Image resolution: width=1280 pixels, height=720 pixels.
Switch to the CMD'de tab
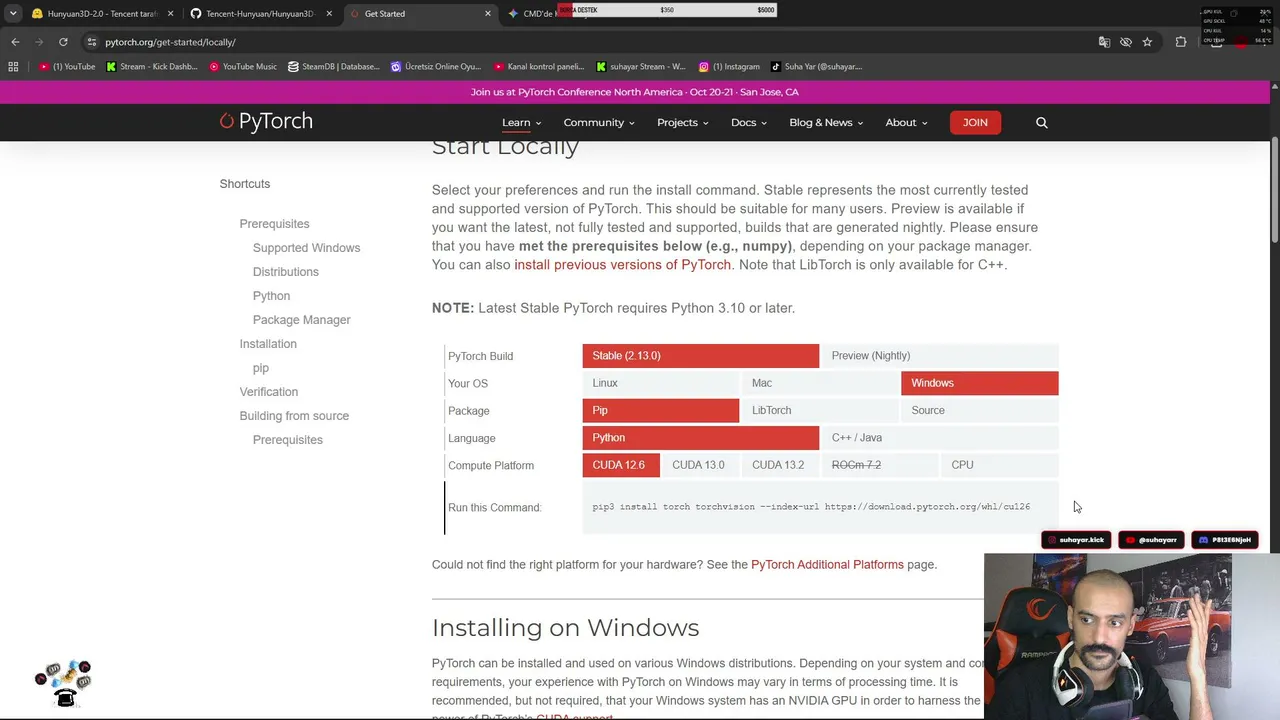(540, 14)
